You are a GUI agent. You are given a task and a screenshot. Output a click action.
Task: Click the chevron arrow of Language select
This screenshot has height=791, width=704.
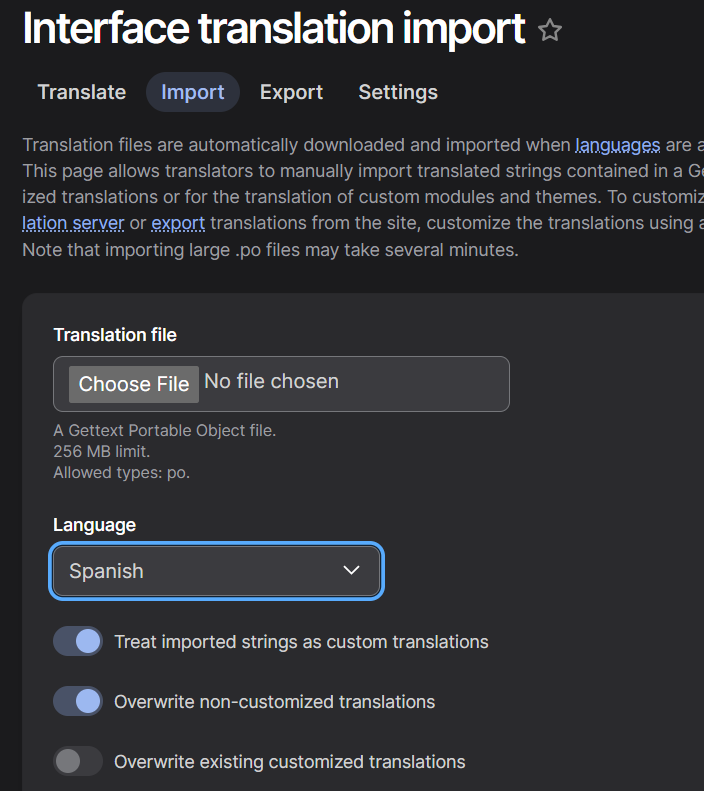[351, 570]
